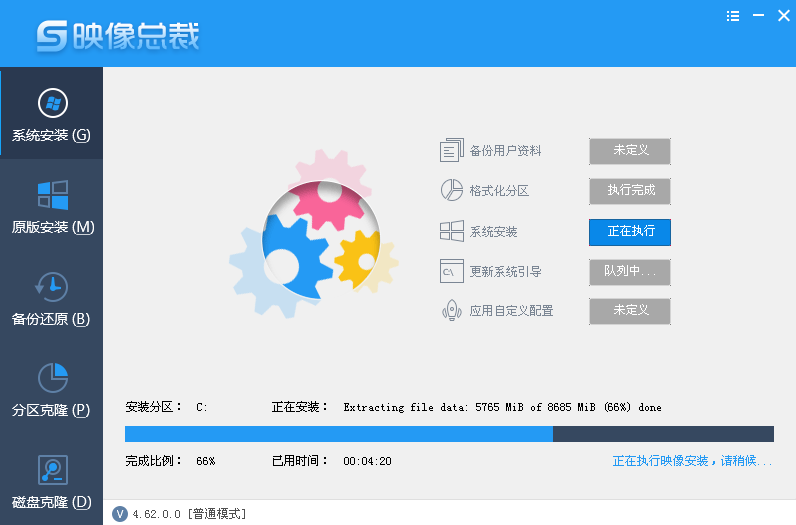Open the 系统安装 (G) sidebar section
The width and height of the screenshot is (796, 525).
[x=51, y=113]
